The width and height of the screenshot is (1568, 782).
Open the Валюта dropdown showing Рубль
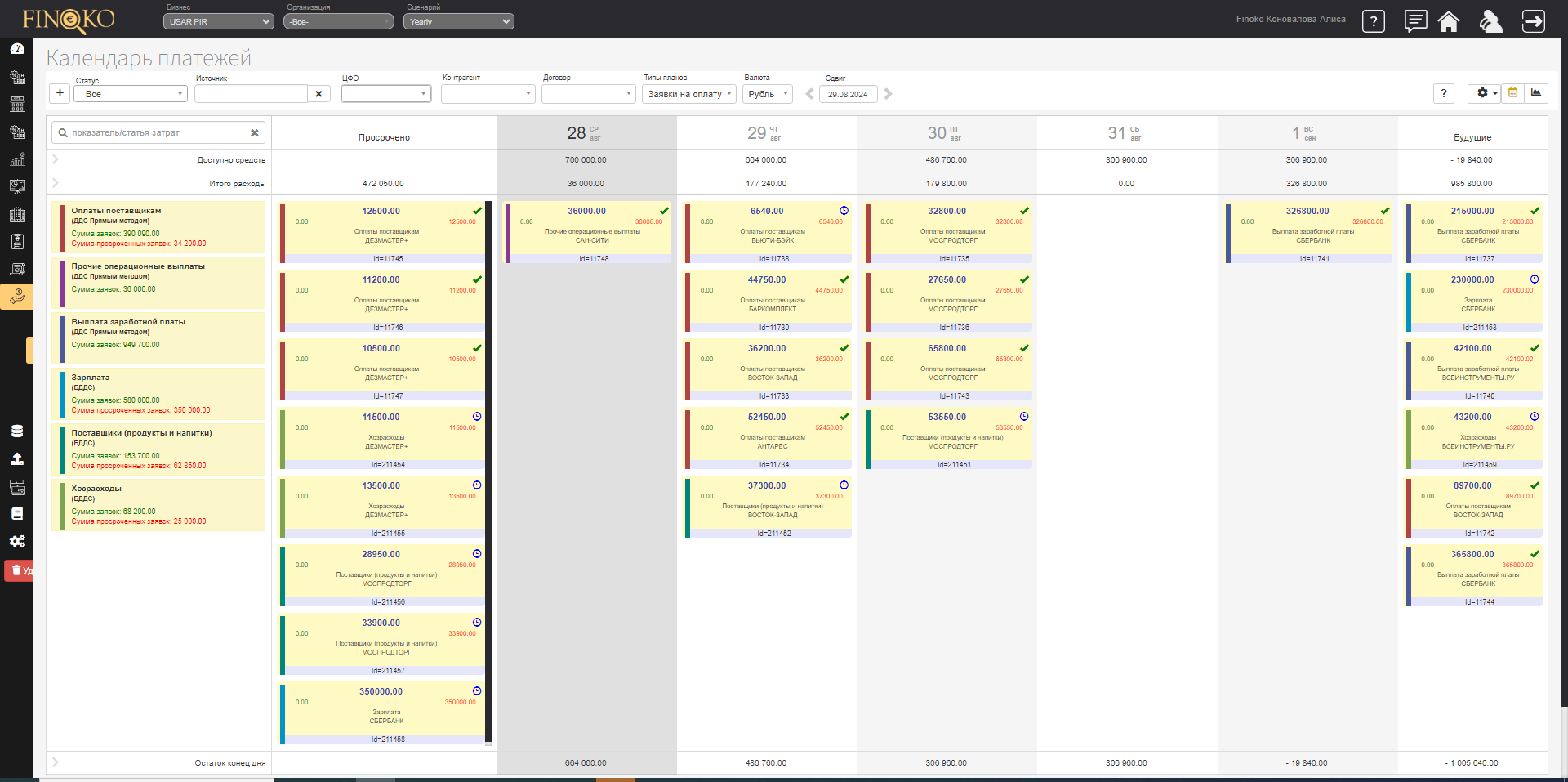pyautogui.click(x=768, y=94)
